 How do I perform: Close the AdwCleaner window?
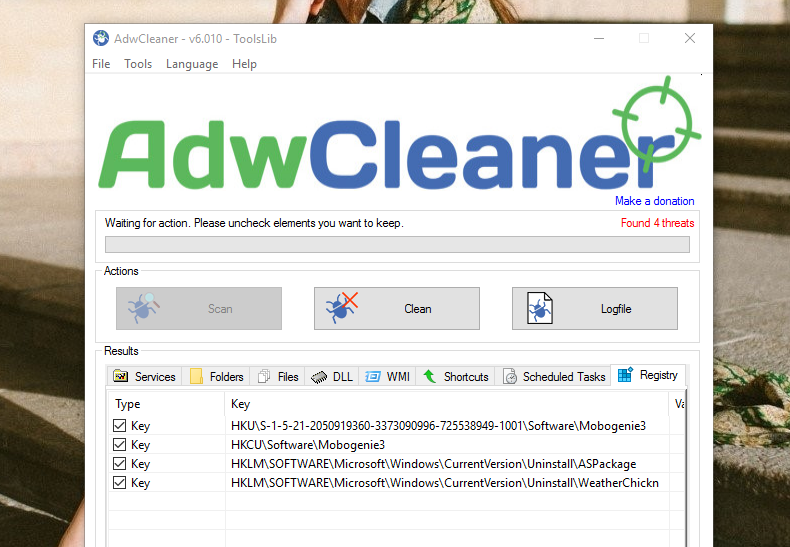pos(690,38)
